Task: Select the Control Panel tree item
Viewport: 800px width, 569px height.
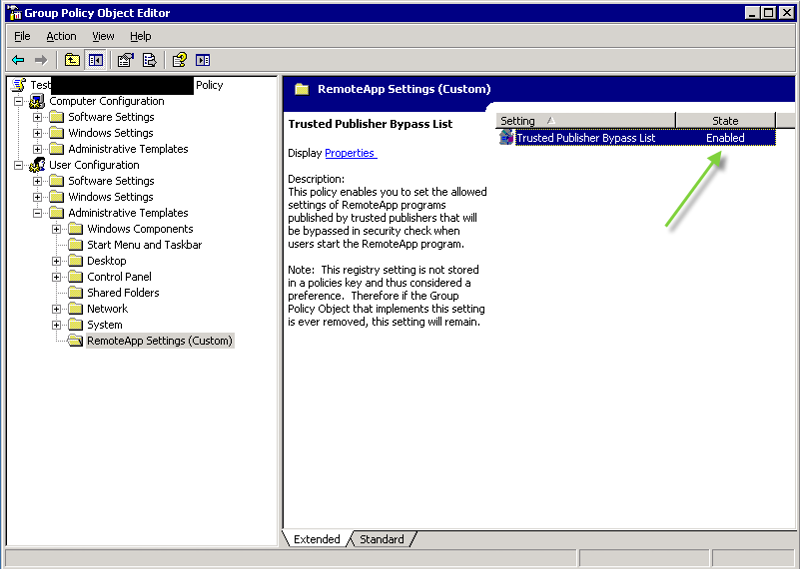Action: (119, 277)
